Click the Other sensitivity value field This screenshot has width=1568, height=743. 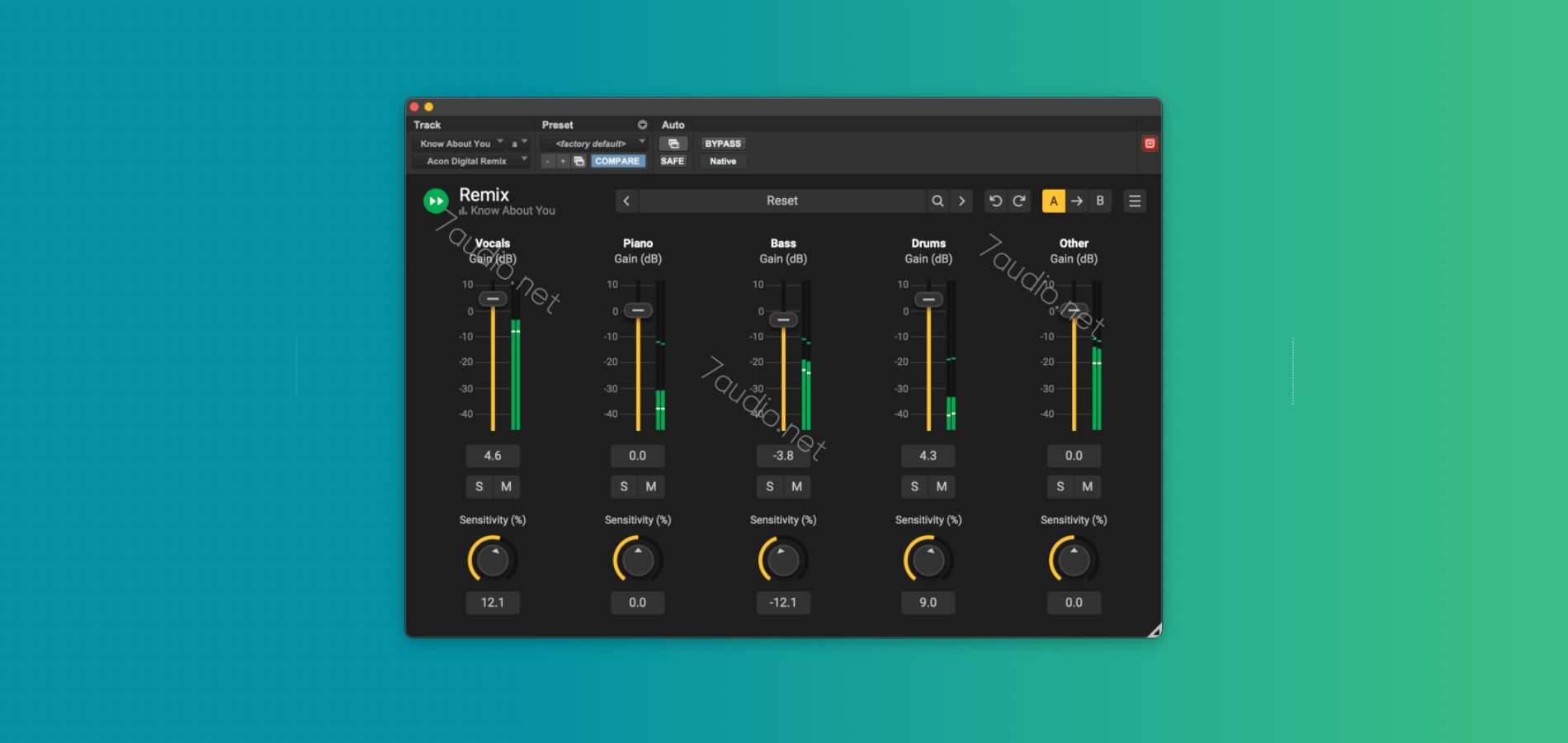click(x=1074, y=603)
